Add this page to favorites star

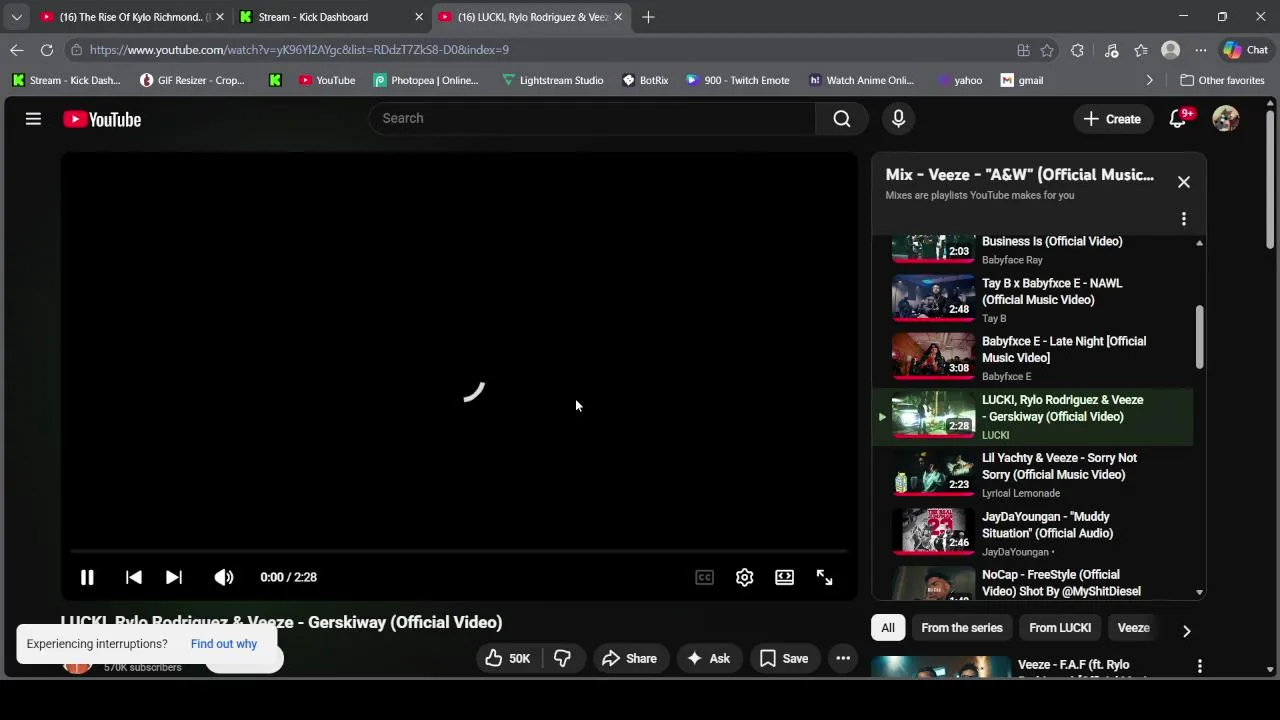click(x=1047, y=50)
